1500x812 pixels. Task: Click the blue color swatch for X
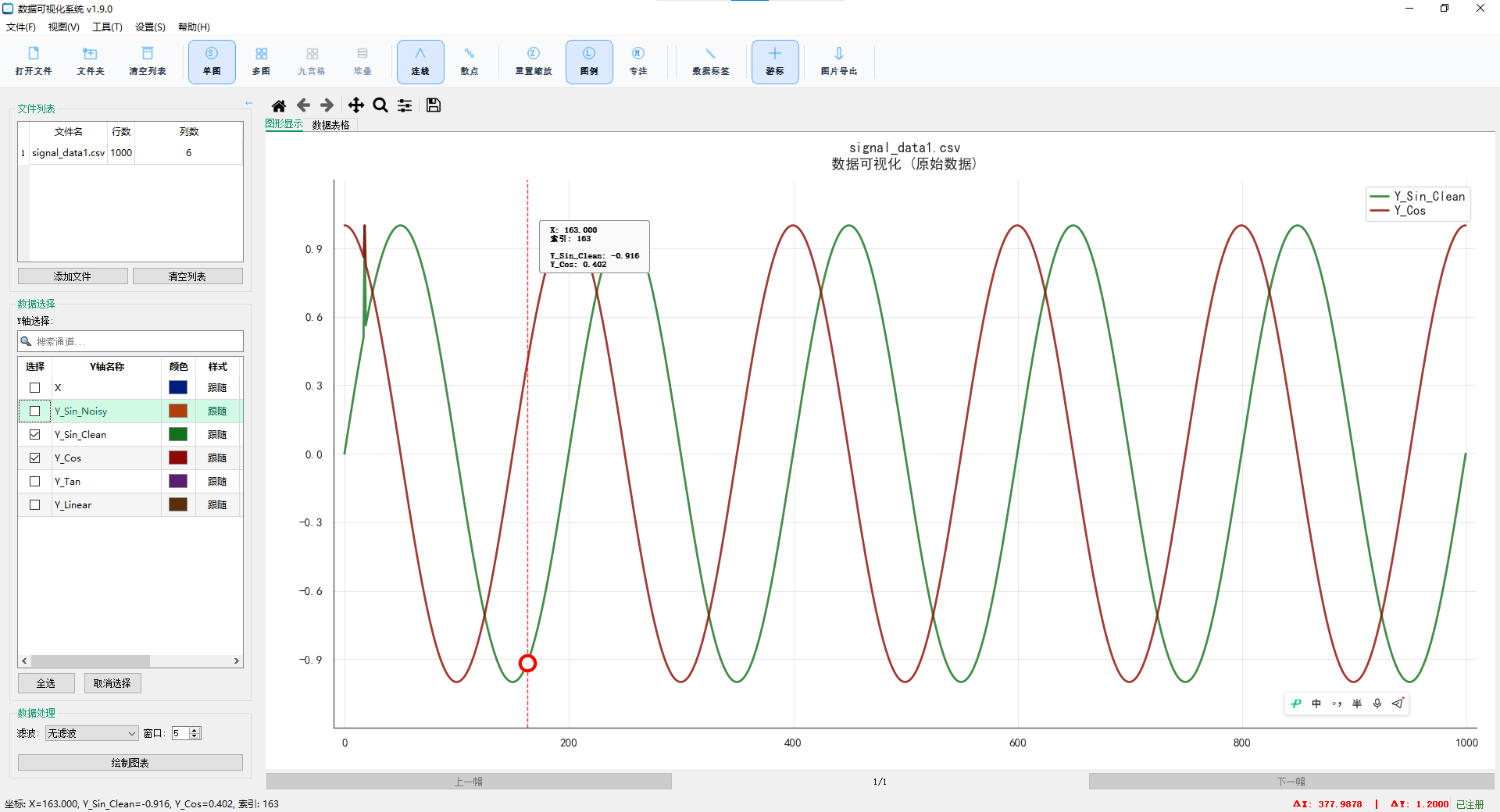[x=178, y=388]
